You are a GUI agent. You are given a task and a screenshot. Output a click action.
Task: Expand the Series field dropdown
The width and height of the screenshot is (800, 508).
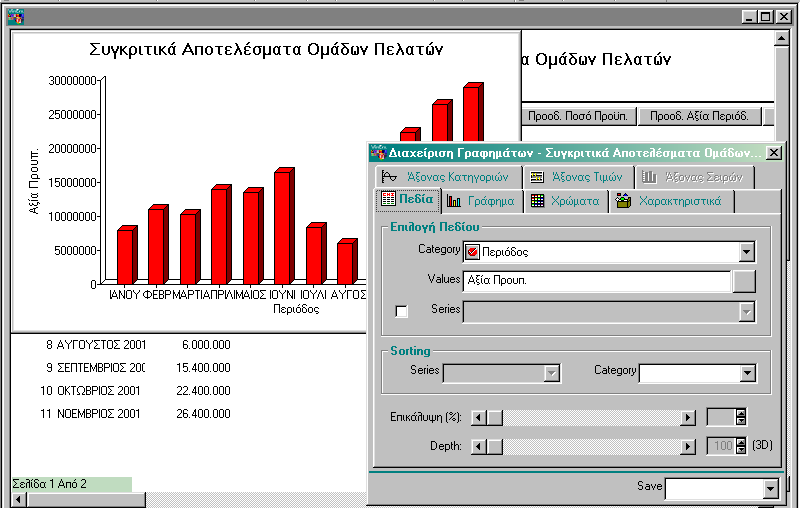(x=746, y=312)
